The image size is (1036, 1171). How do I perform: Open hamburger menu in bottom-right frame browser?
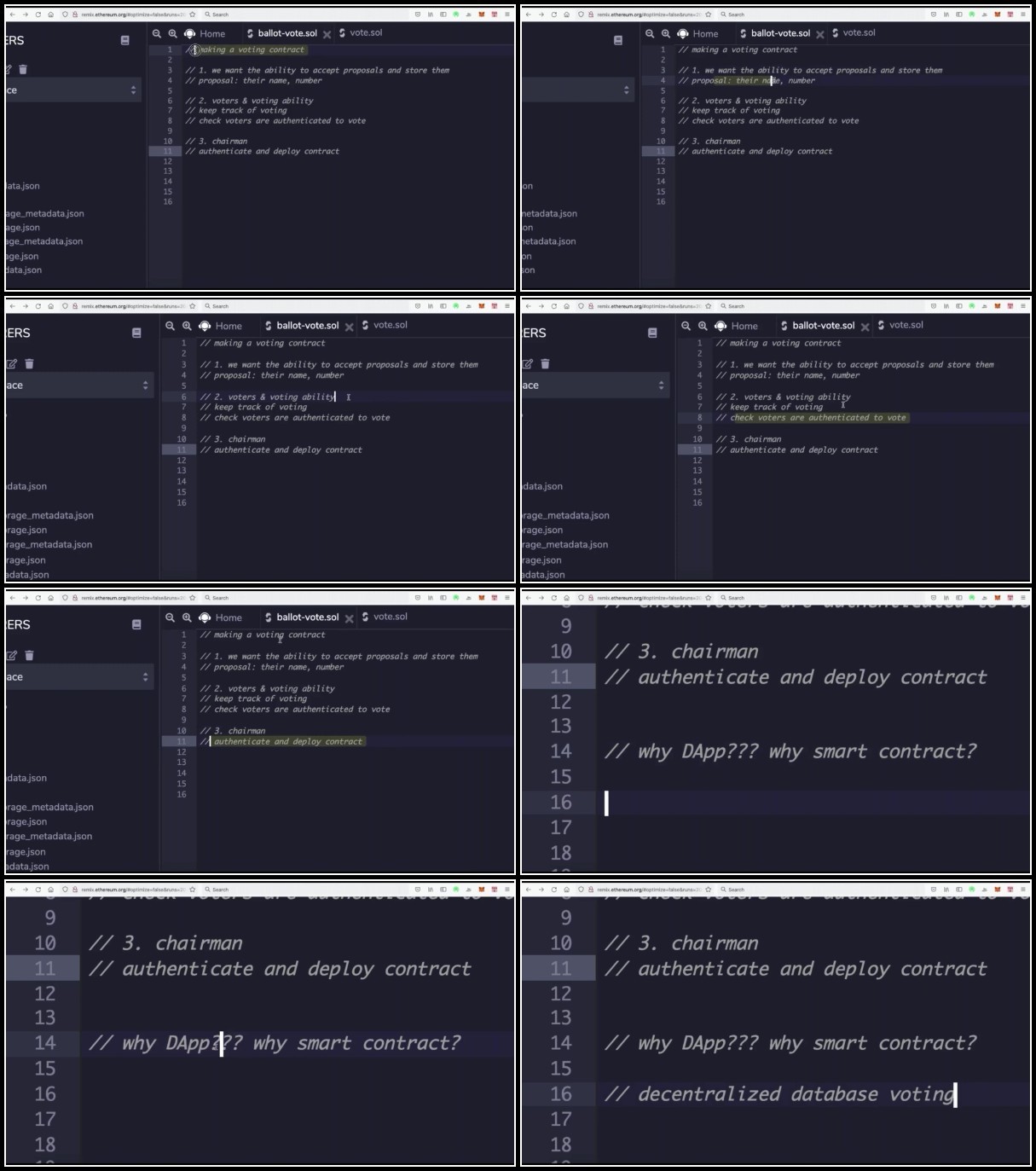click(x=1023, y=890)
